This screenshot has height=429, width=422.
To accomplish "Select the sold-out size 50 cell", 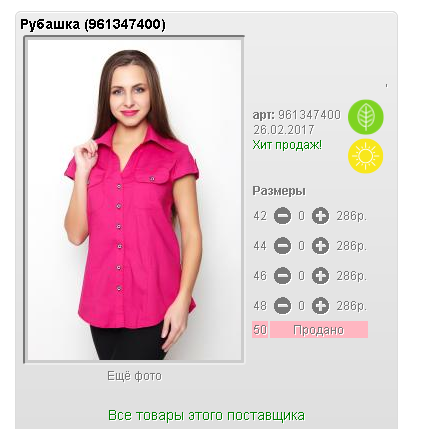I will [260, 330].
